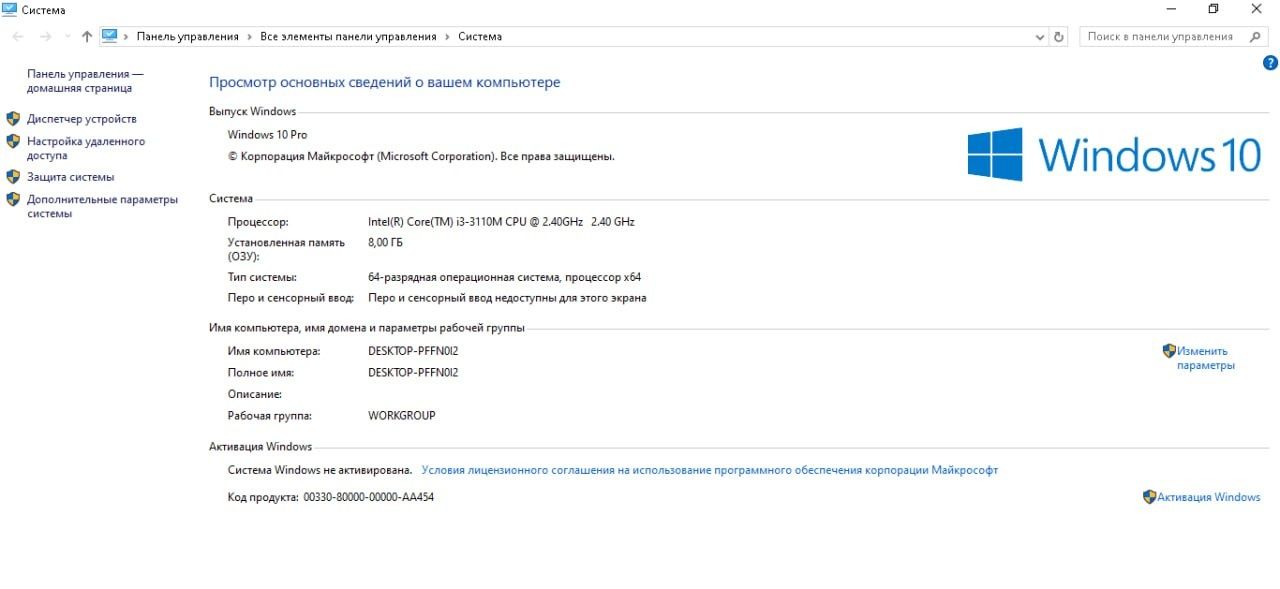1280x589 pixels.
Task: Click the shield icon beside 'Защита системы'
Action: pos(13,176)
